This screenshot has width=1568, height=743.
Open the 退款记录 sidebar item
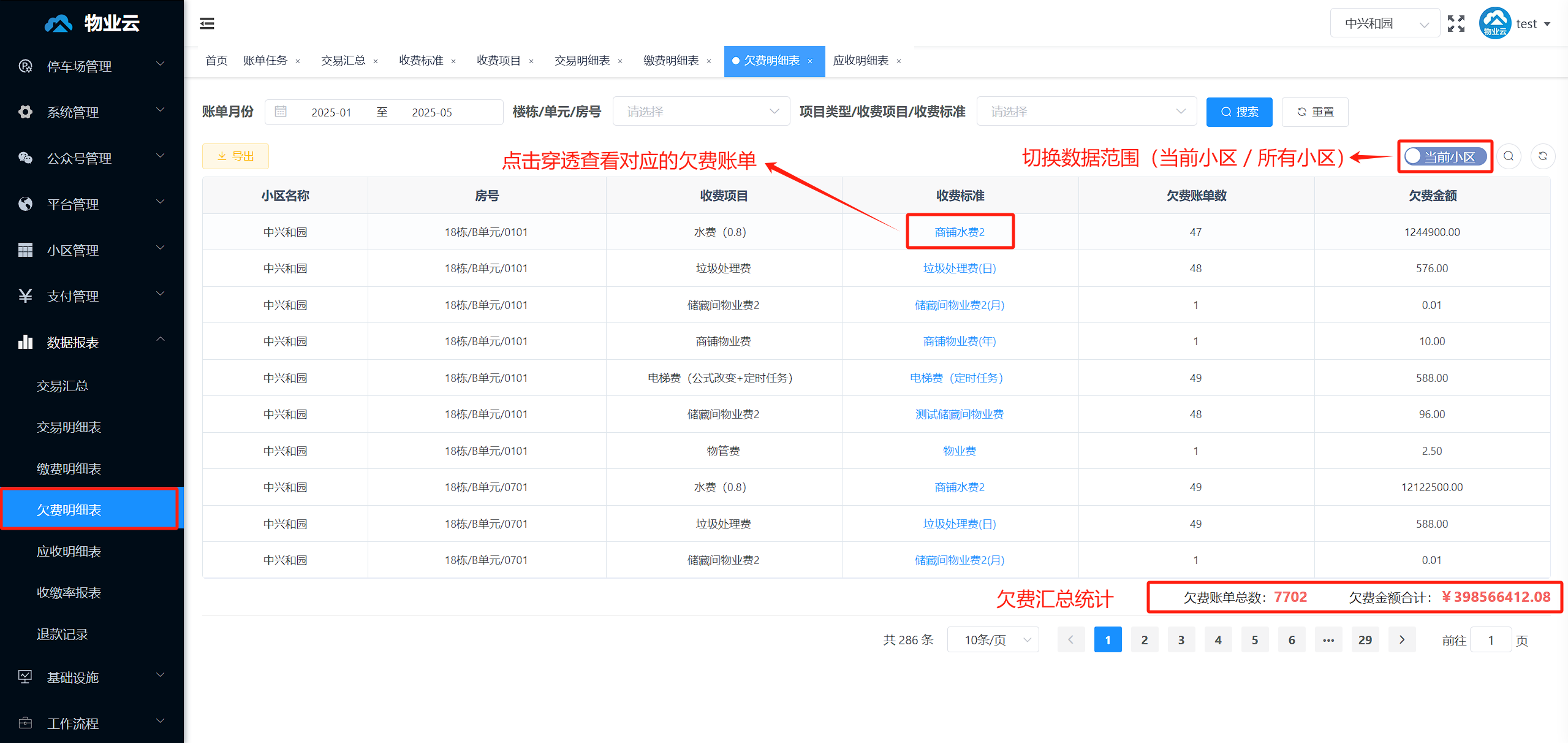(x=92, y=634)
